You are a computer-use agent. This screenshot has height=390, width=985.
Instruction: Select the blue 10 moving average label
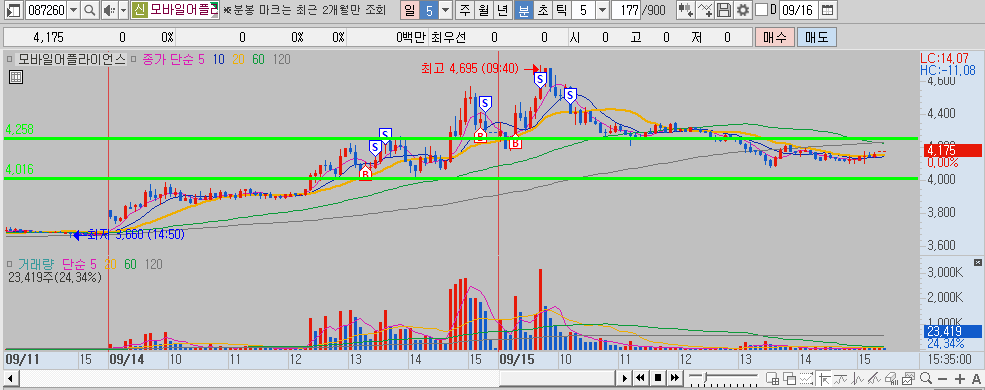pyautogui.click(x=219, y=59)
